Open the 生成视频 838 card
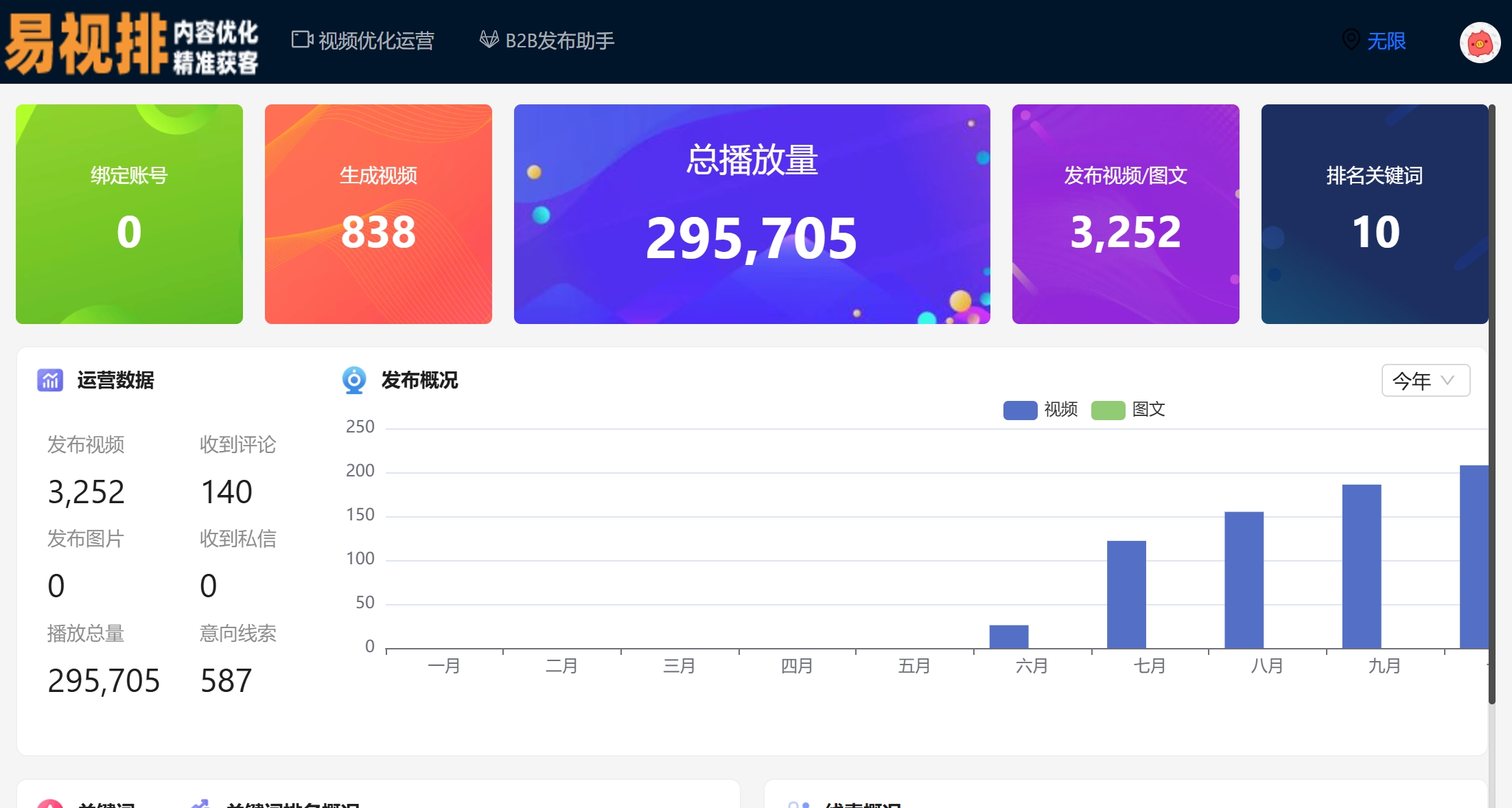Image resolution: width=1512 pixels, height=808 pixels. pyautogui.click(x=378, y=214)
